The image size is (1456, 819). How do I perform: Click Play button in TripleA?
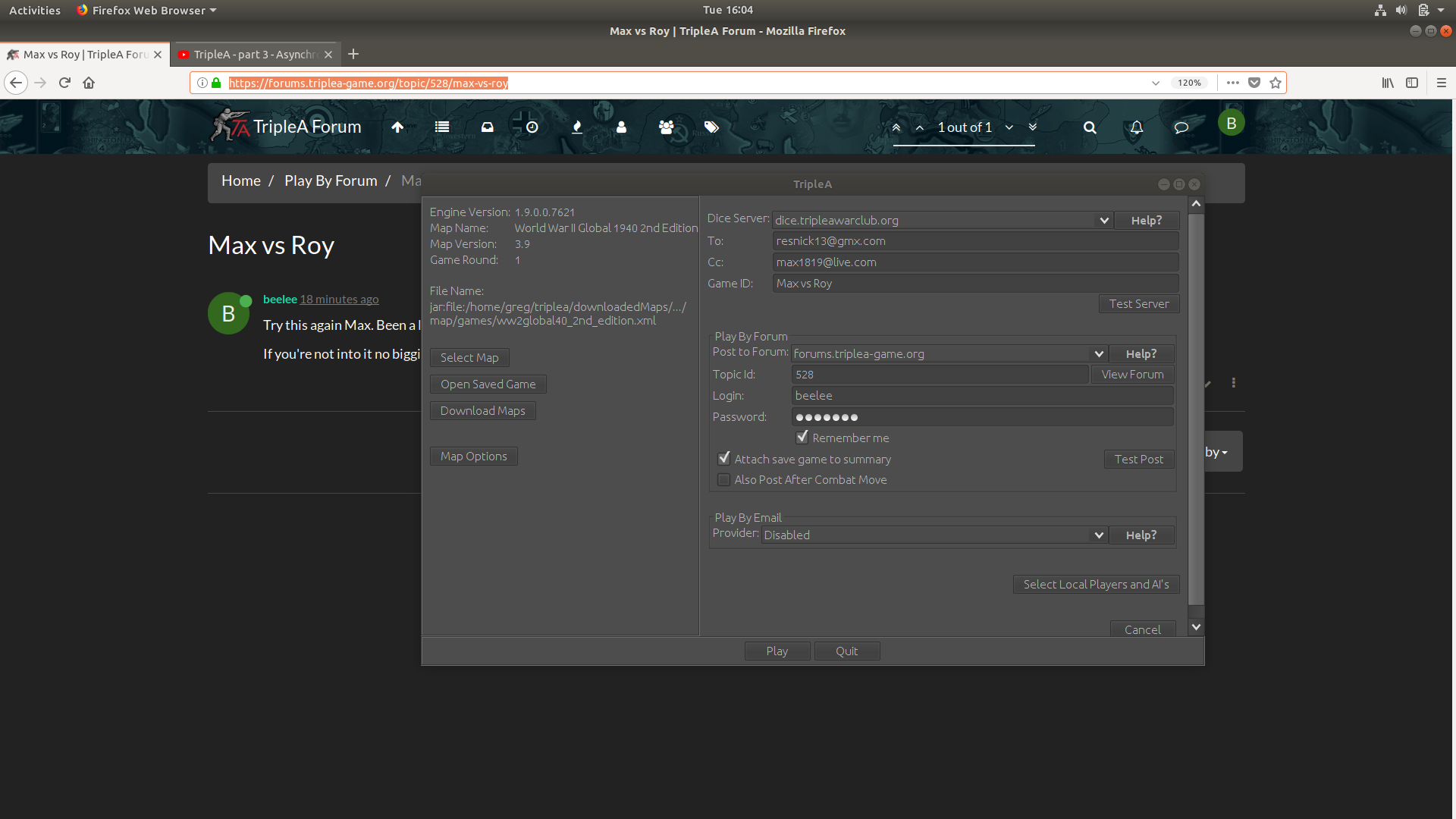(777, 651)
